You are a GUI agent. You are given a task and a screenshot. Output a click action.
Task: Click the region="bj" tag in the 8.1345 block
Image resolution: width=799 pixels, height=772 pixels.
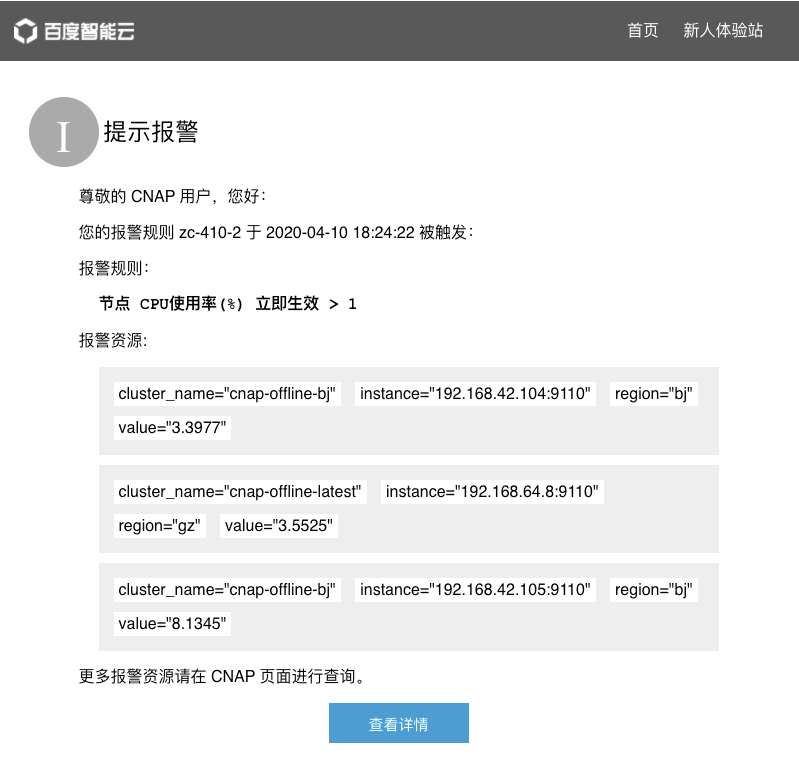pyautogui.click(x=654, y=590)
